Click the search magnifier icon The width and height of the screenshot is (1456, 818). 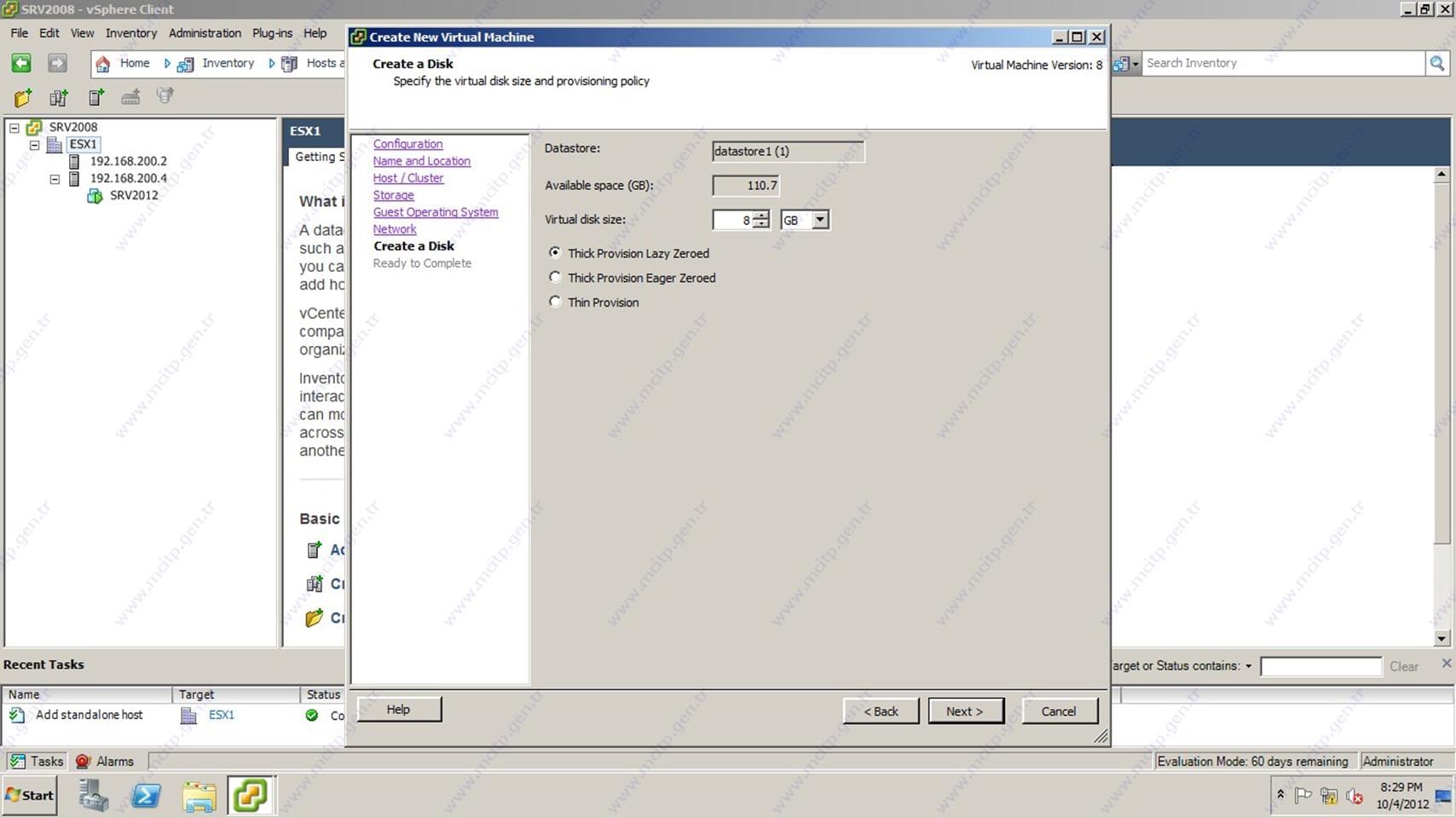click(x=1437, y=63)
